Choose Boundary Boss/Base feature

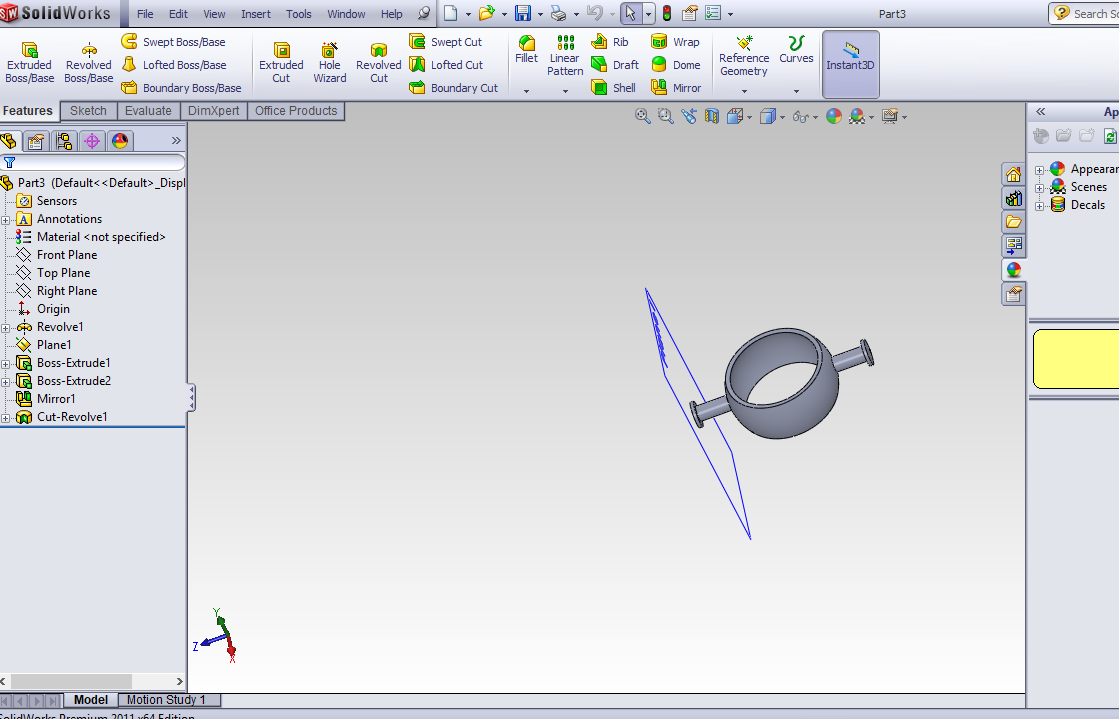[181, 88]
